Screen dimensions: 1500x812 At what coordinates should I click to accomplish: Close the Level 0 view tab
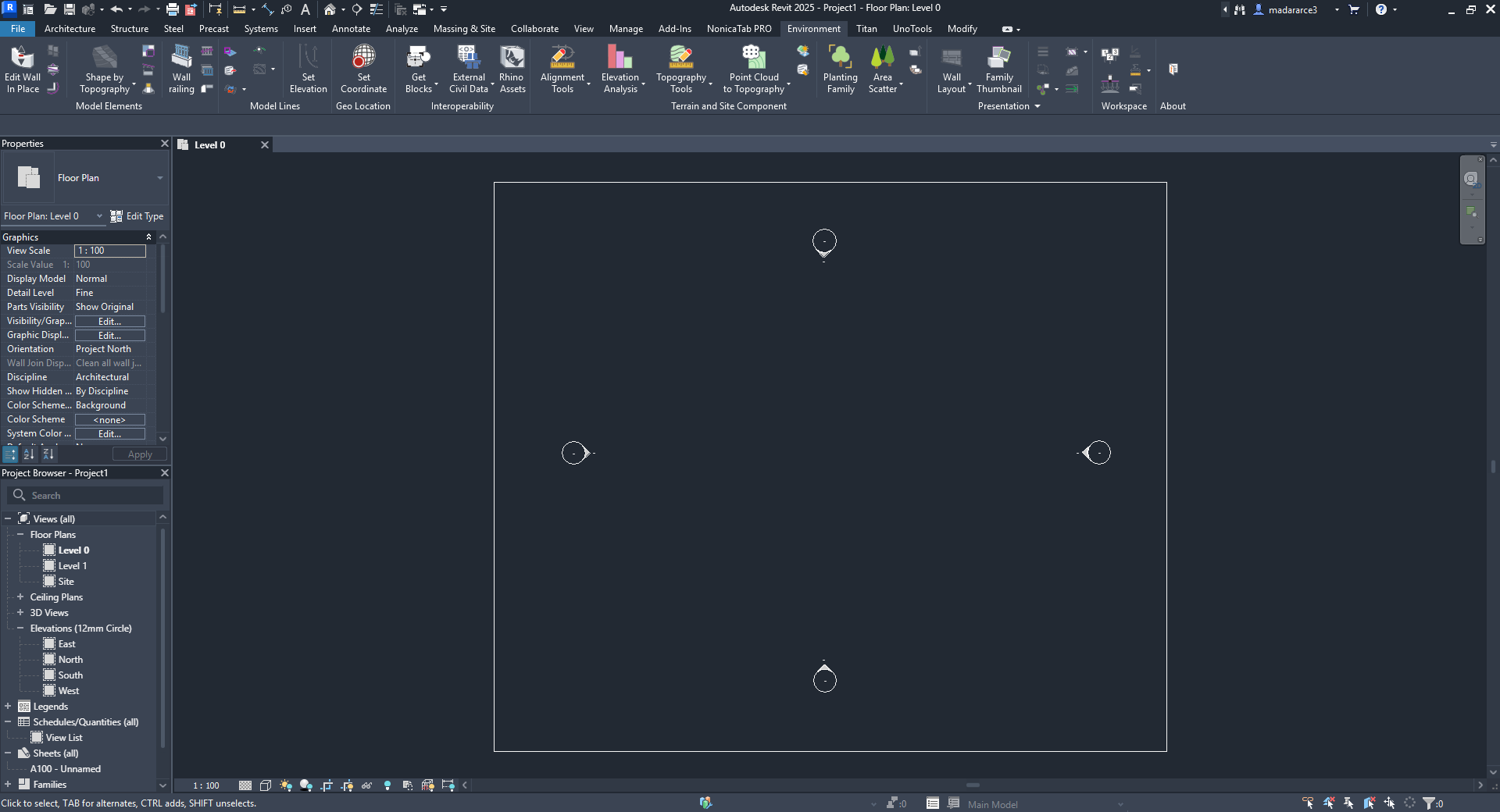265,145
